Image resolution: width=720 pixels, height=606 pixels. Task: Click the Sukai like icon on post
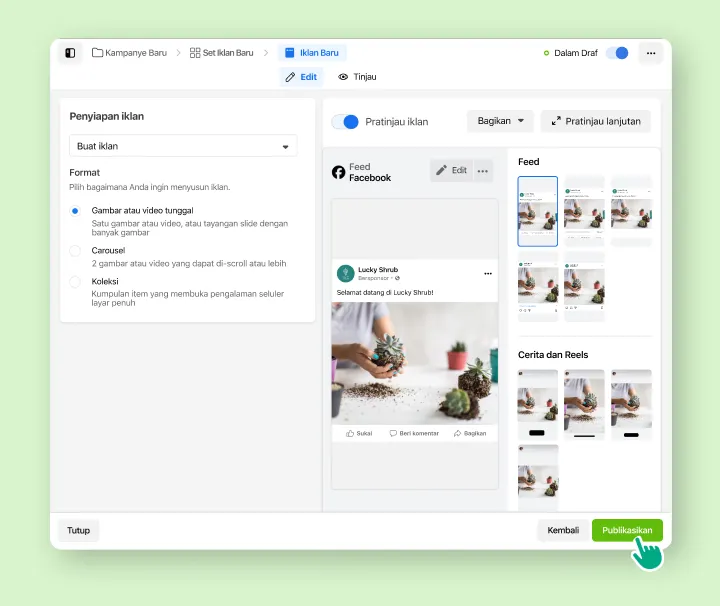tap(351, 433)
